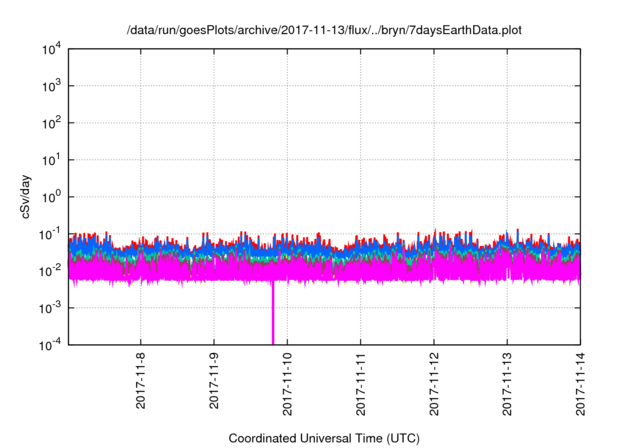Click the 10^-1 y-axis tick label

50,234
